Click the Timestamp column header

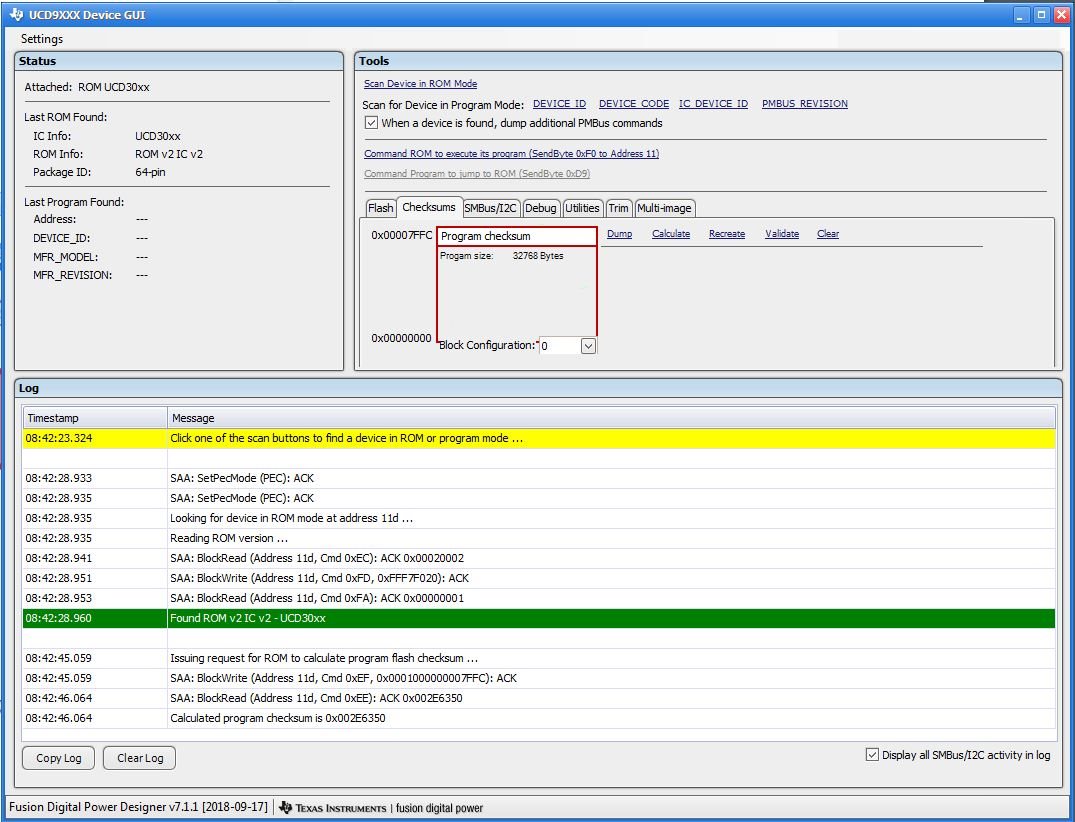pyautogui.click(x=95, y=418)
